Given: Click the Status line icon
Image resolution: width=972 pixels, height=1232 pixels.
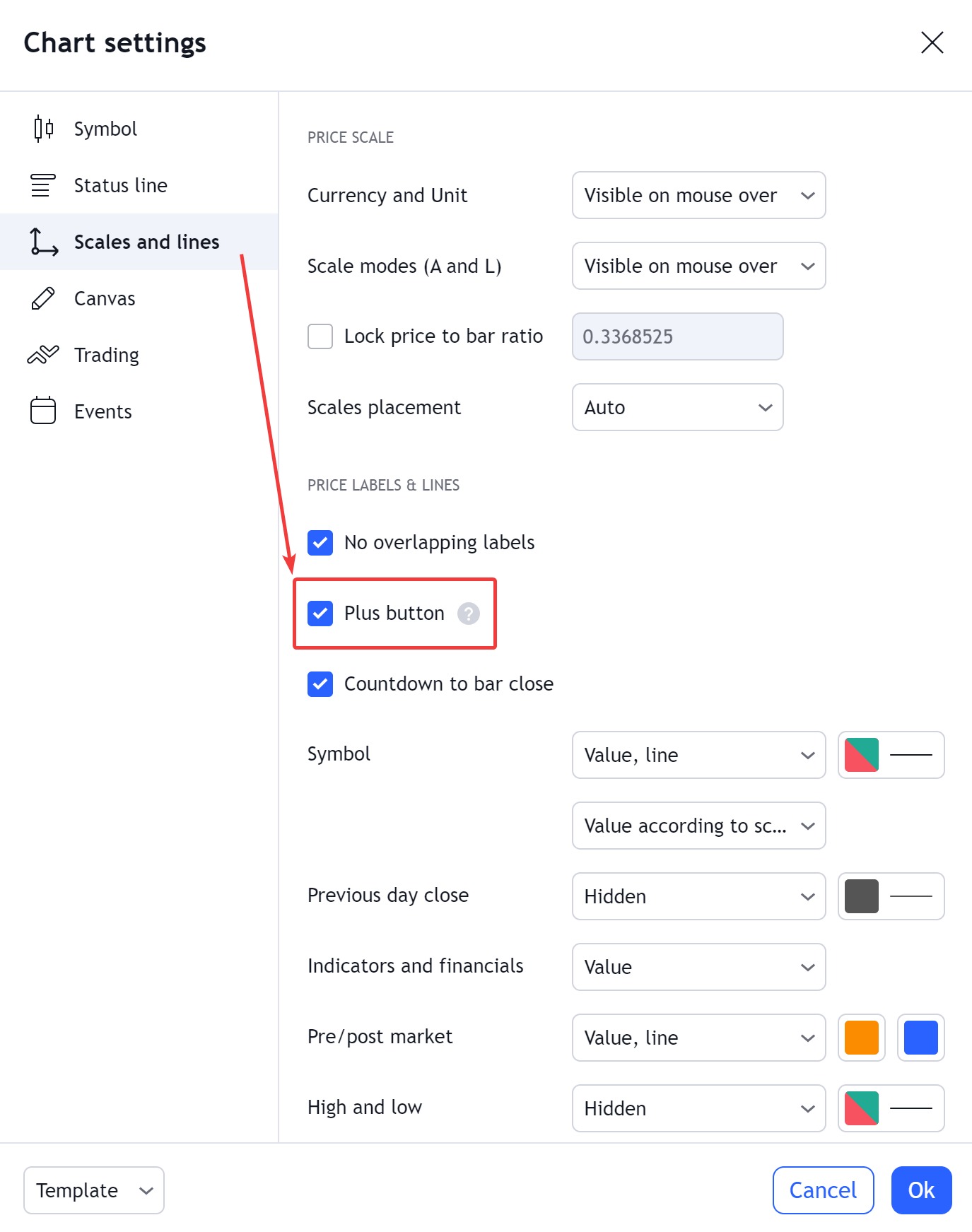Looking at the screenshot, I should pos(42,185).
